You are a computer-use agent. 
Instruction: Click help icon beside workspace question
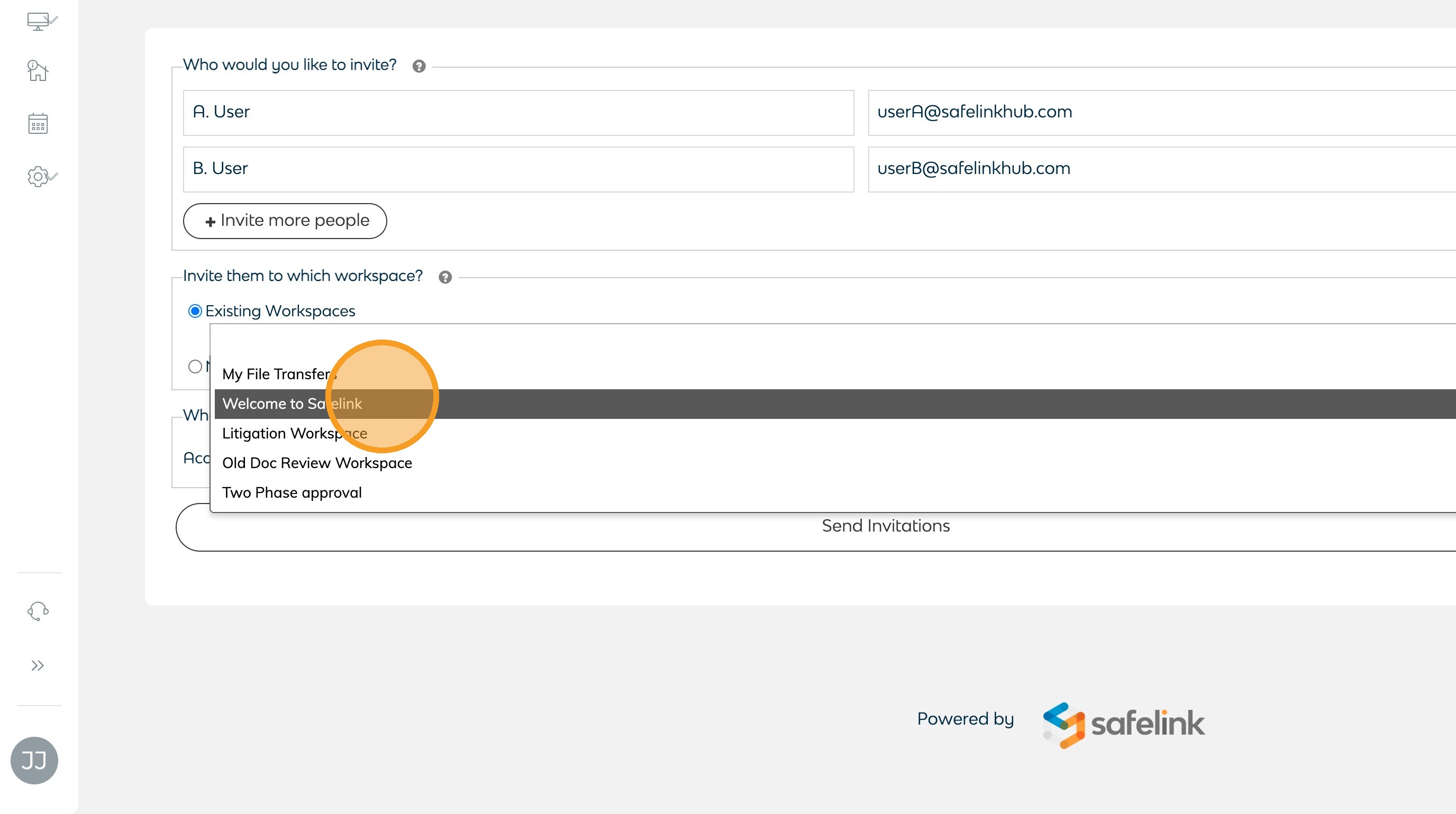click(x=445, y=277)
